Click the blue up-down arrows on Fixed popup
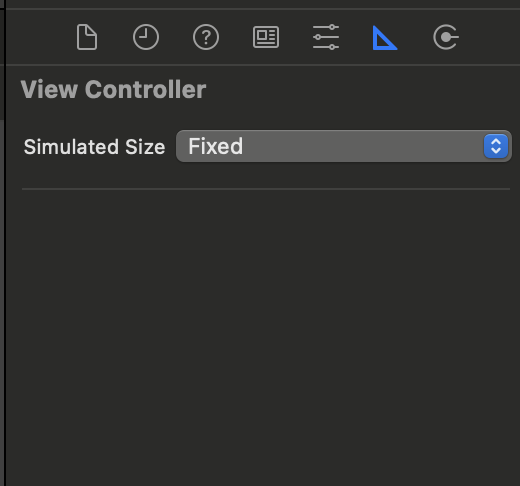Viewport: 520px width, 486px height. (x=496, y=146)
